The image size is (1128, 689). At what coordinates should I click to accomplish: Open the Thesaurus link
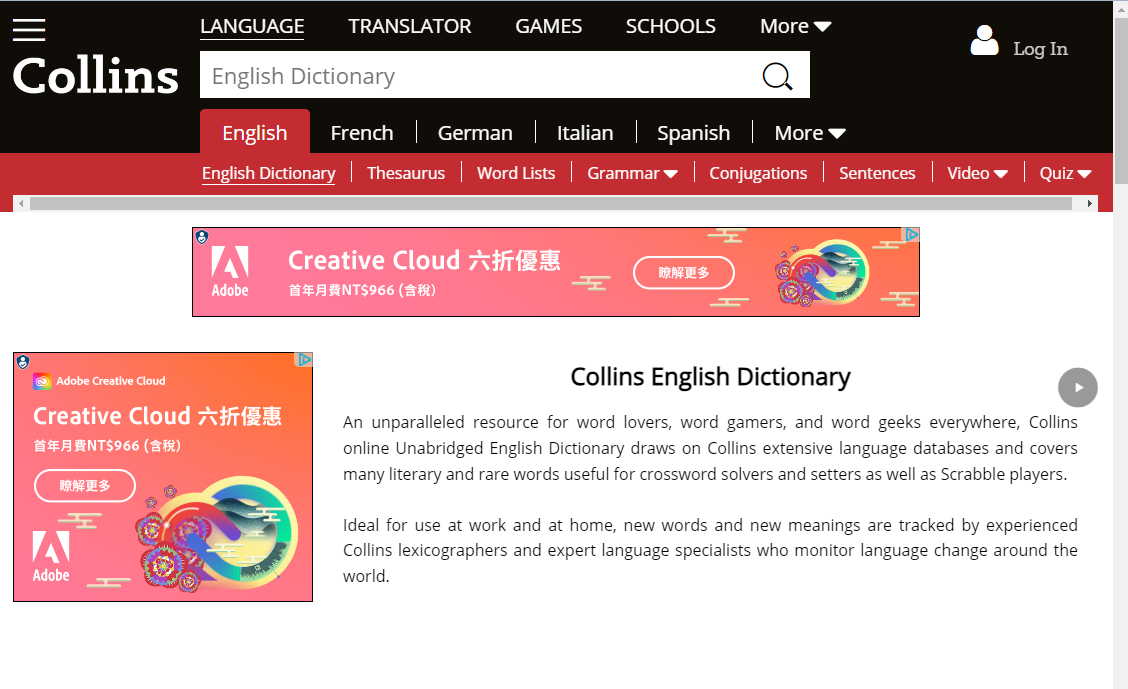(406, 173)
